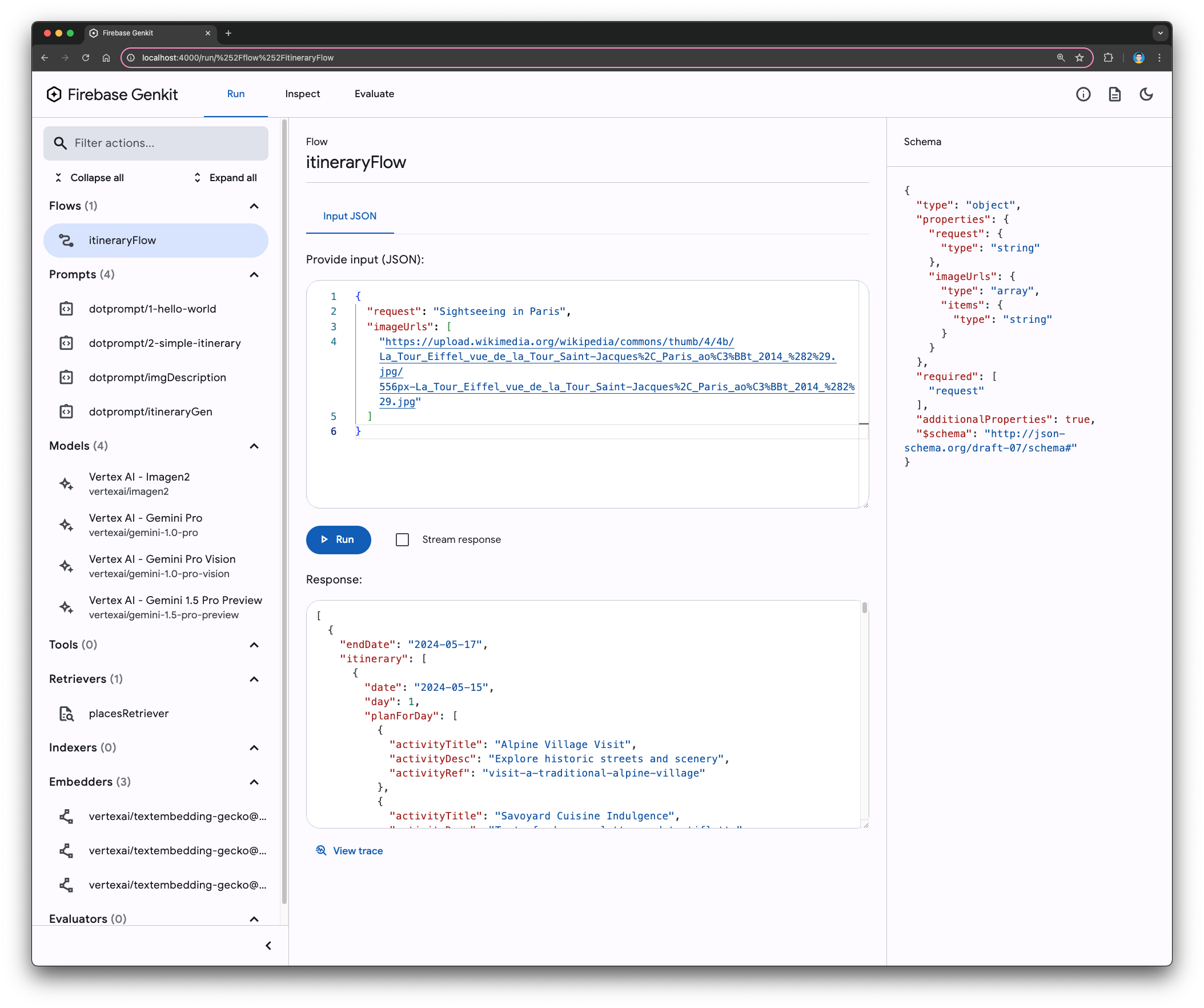Click the browser home icon
This screenshot has height=1008, width=1204.
coord(106,57)
